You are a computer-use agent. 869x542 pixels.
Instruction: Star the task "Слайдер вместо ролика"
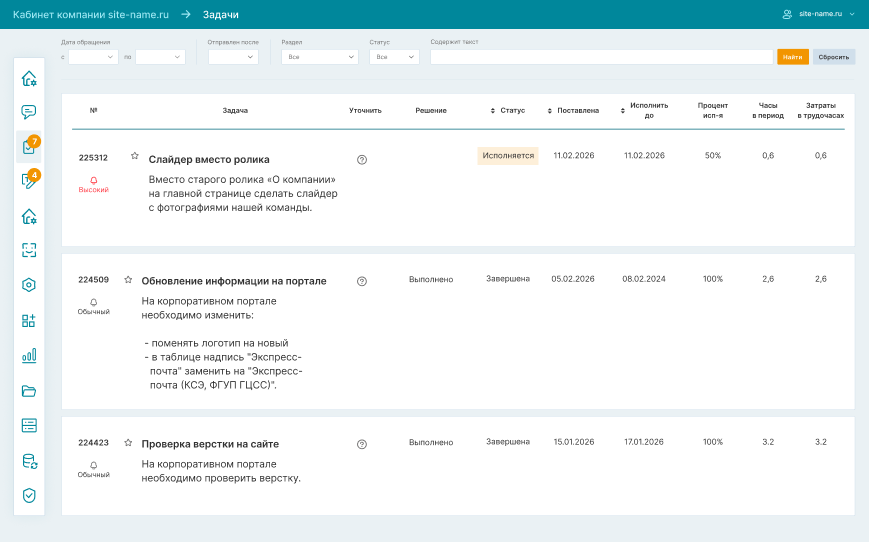[x=135, y=156]
